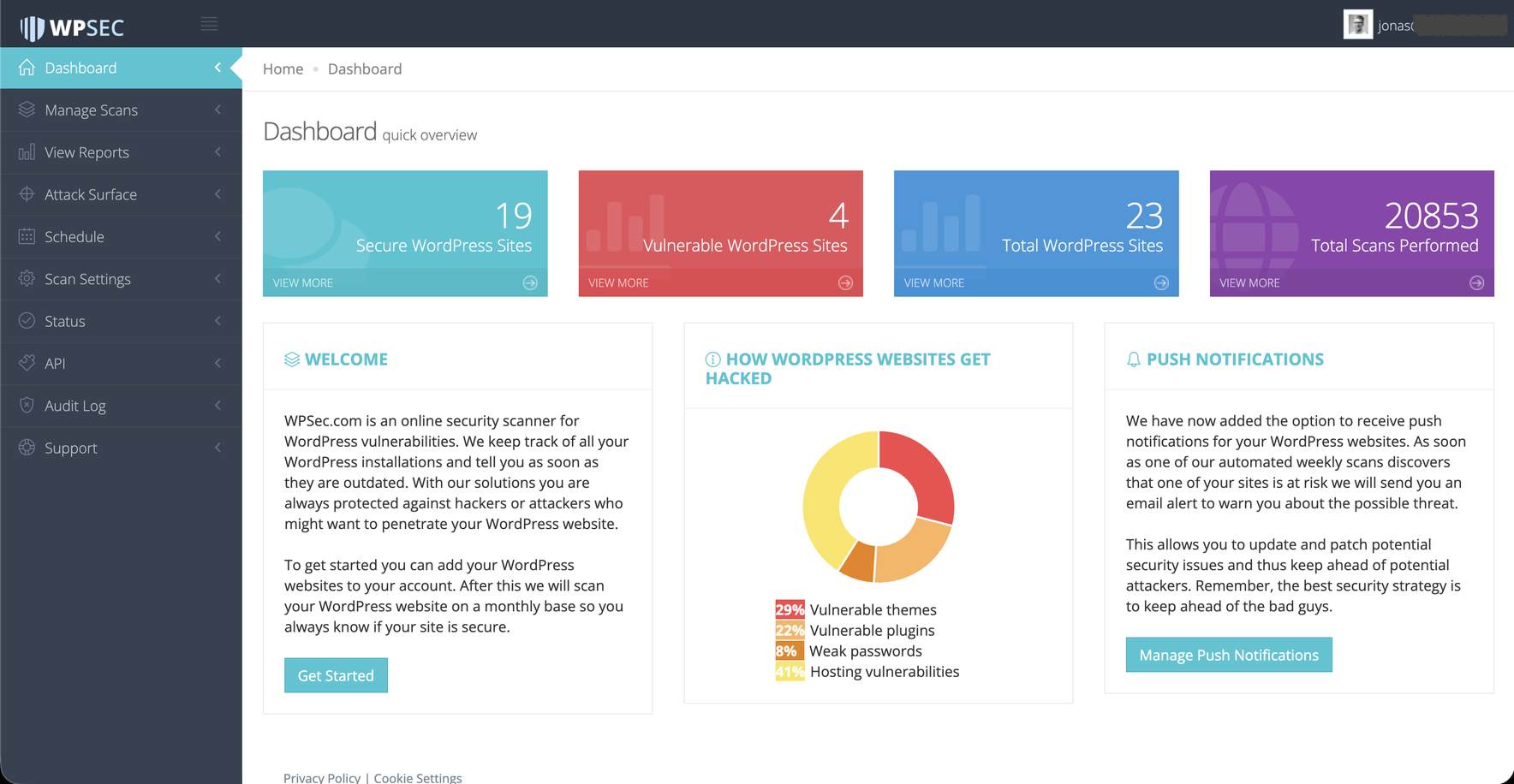This screenshot has width=1514, height=784.
Task: Click the red slice of the donut chart
Action: (925, 471)
